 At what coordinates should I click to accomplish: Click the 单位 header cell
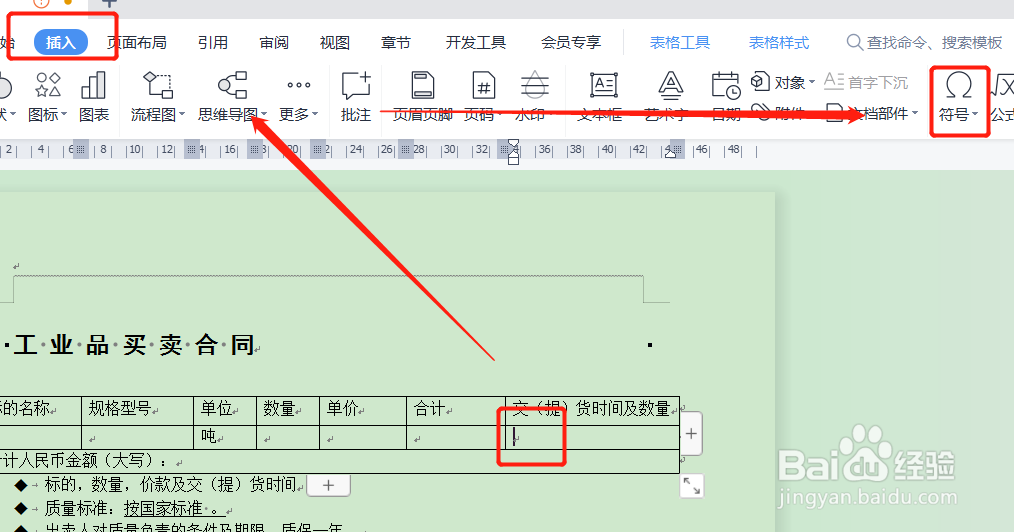[224, 409]
